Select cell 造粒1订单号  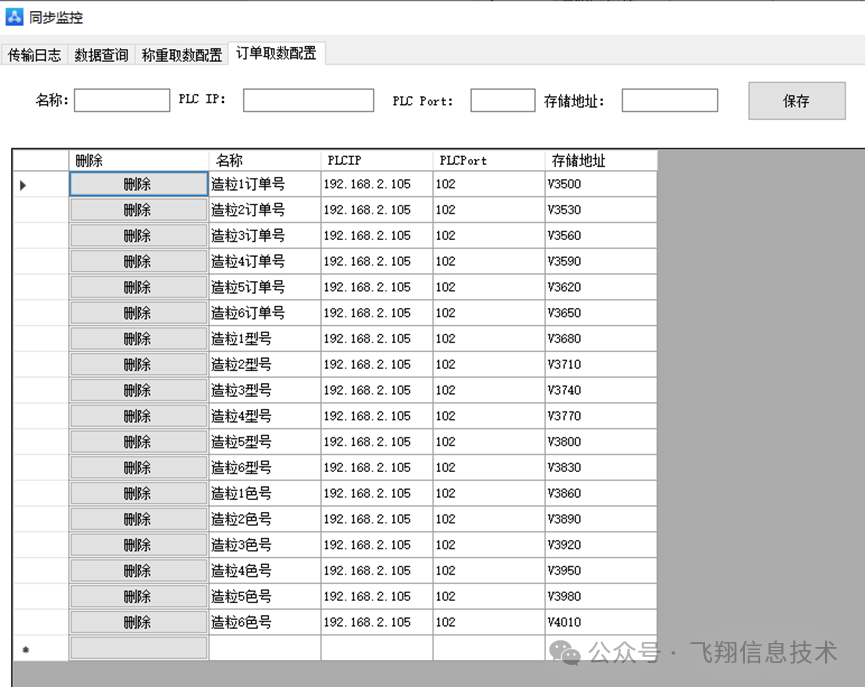[265, 184]
